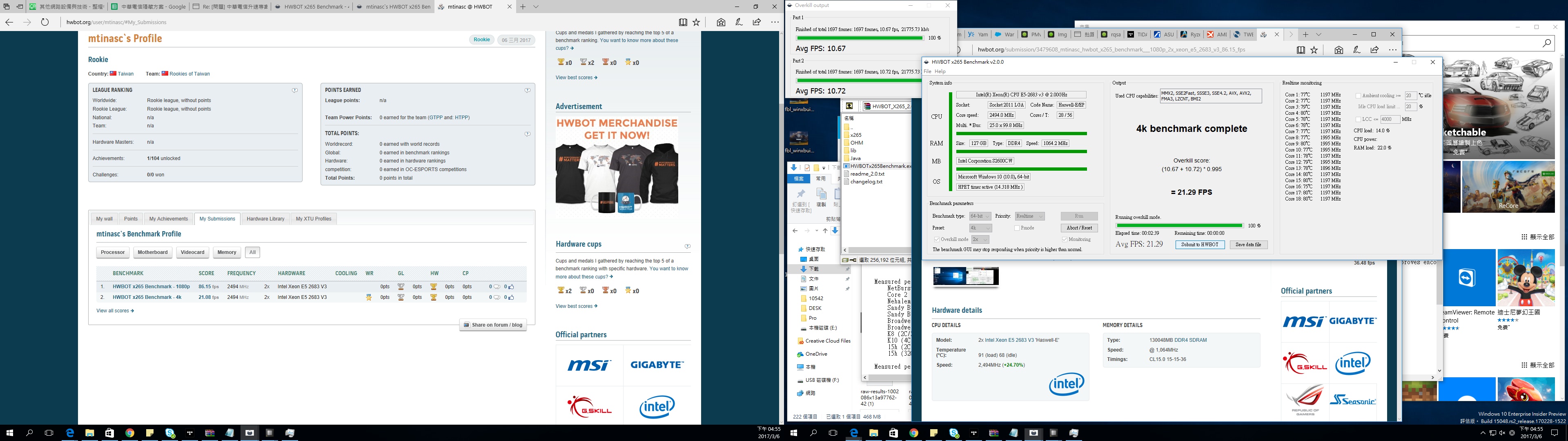This screenshot has width=1568, height=441.
Task: Open Priority Realtime dropdown
Action: pyautogui.click(x=1029, y=216)
